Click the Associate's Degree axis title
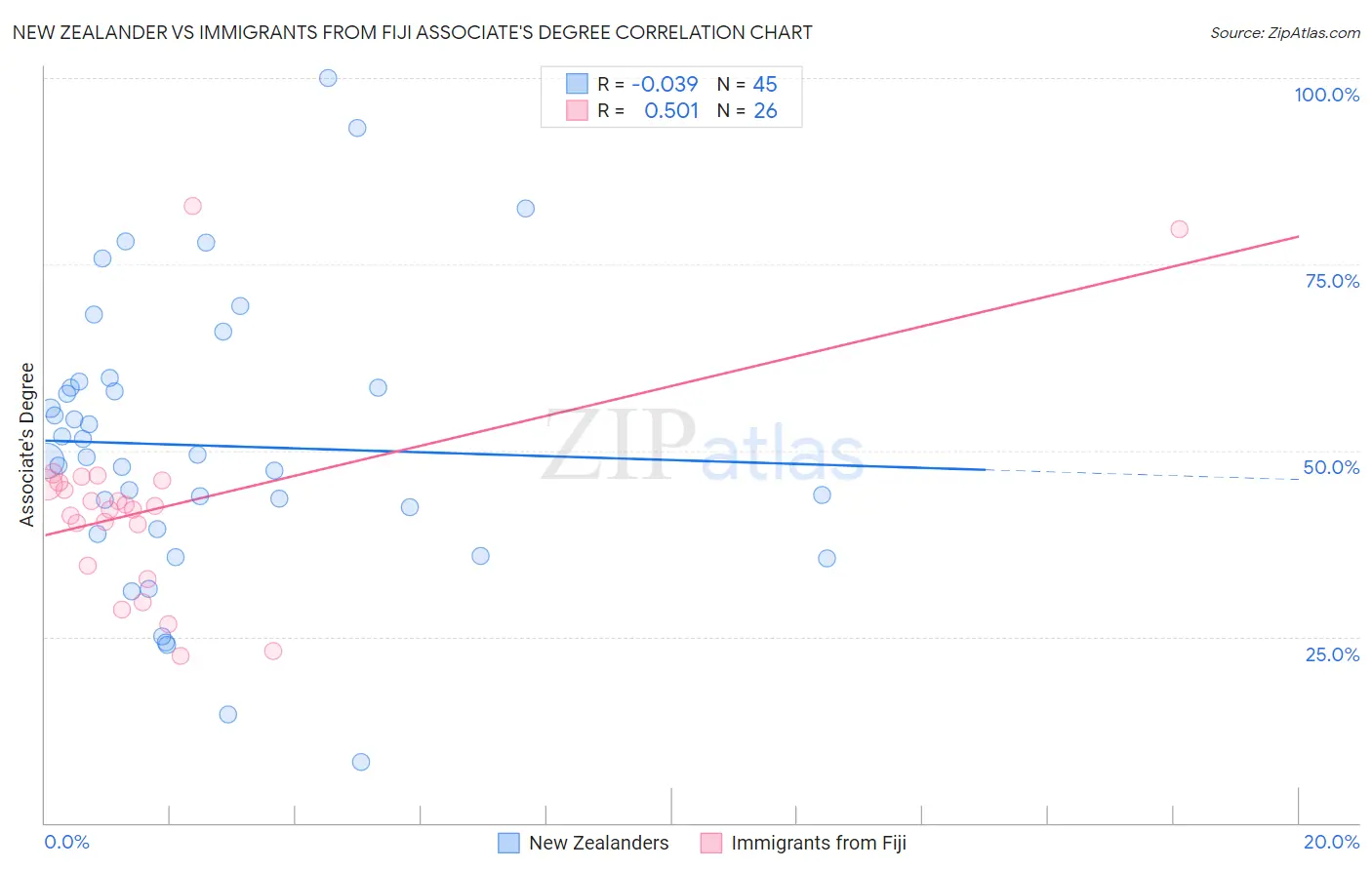Viewport: 1372px width, 870px height. 27,445
